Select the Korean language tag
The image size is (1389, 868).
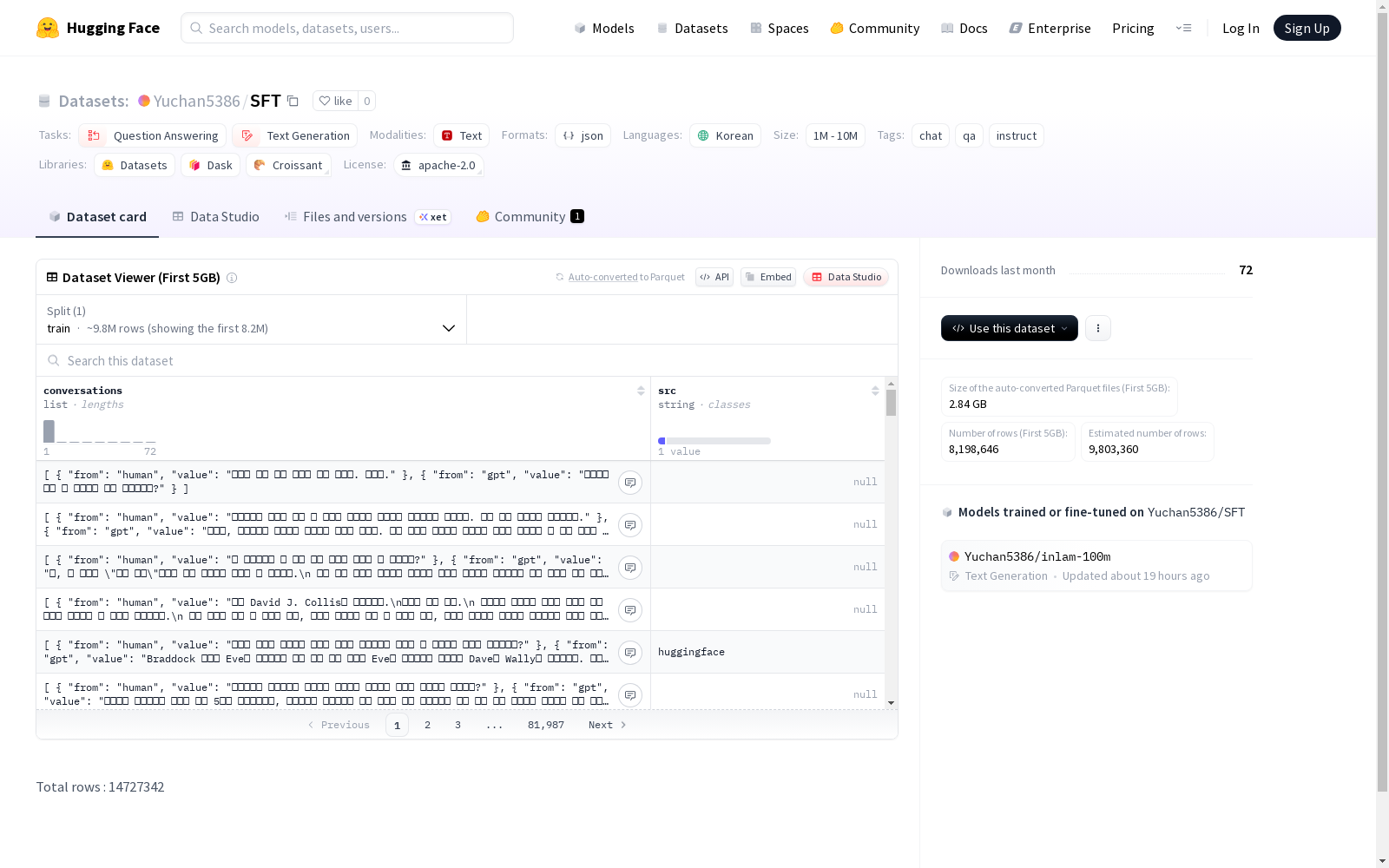(x=726, y=135)
